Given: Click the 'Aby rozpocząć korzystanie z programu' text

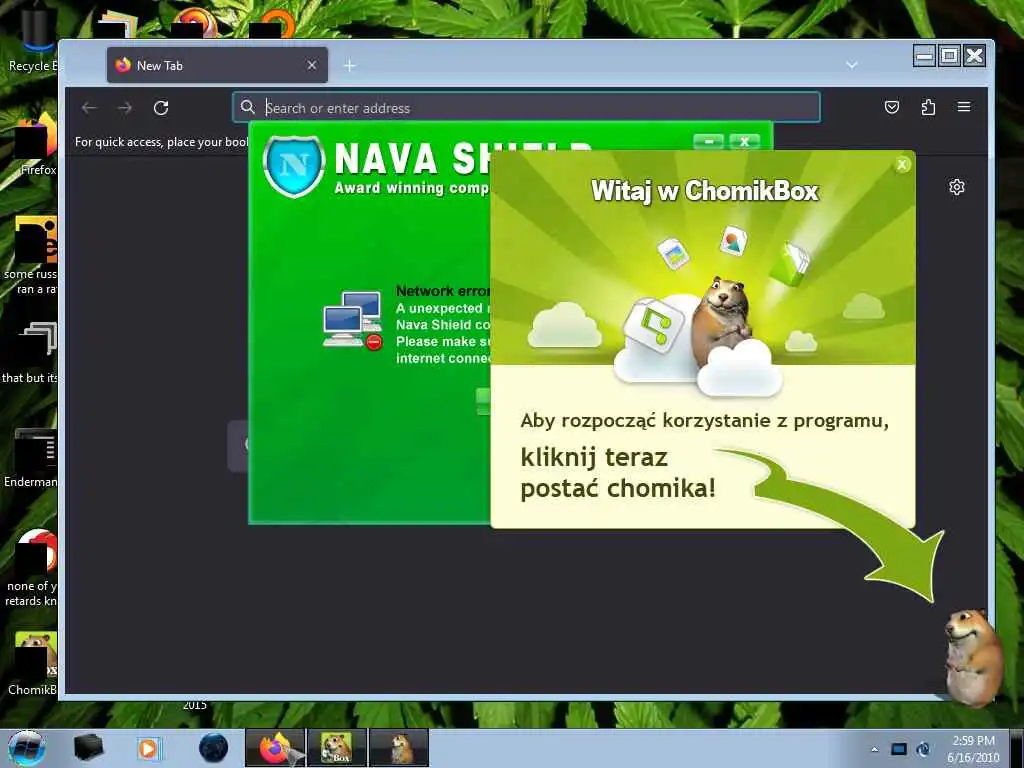Looking at the screenshot, I should [705, 421].
